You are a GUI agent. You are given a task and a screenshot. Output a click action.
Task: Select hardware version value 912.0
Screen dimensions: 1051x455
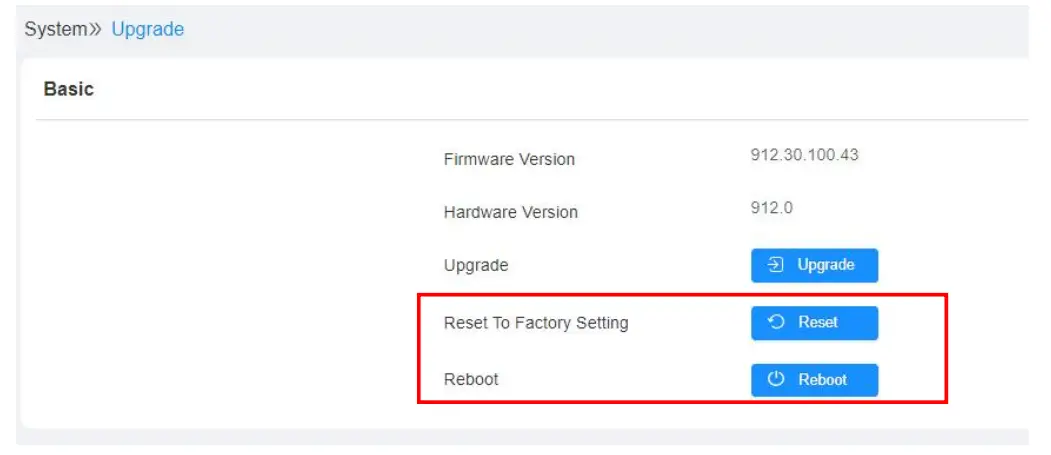click(x=771, y=208)
